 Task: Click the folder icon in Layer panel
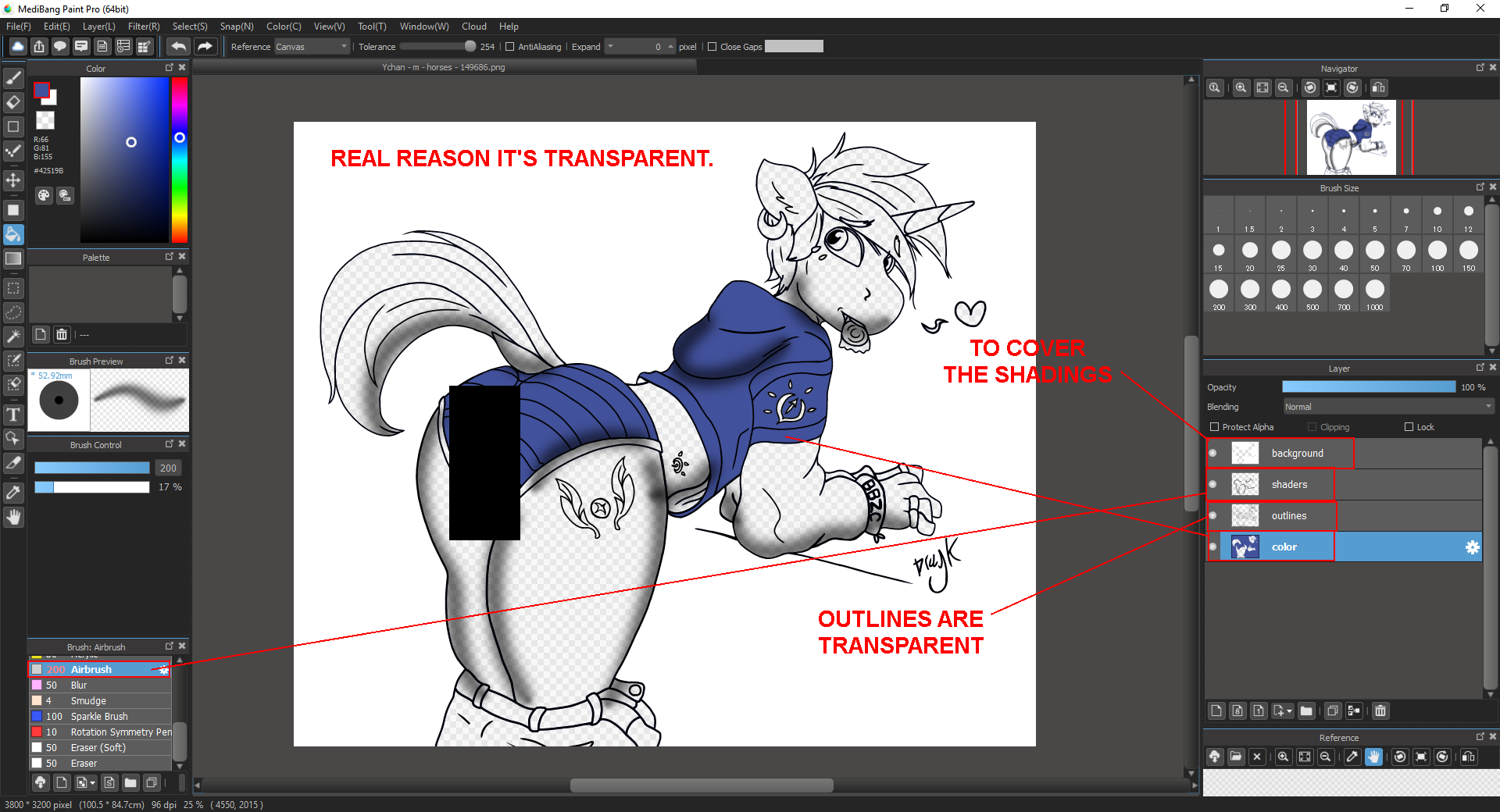[1306, 710]
